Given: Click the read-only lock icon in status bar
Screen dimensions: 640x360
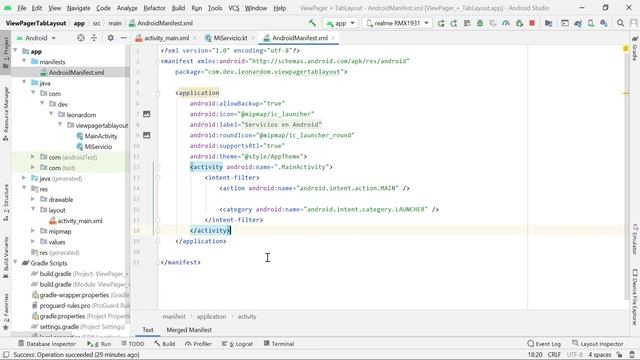Looking at the screenshot, I should 620,355.
